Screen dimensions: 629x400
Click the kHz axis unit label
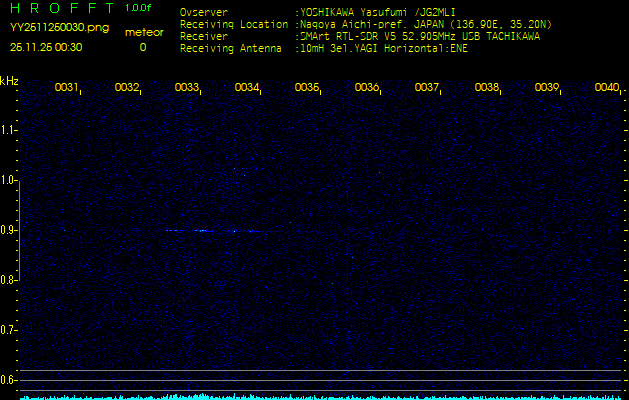[9, 81]
